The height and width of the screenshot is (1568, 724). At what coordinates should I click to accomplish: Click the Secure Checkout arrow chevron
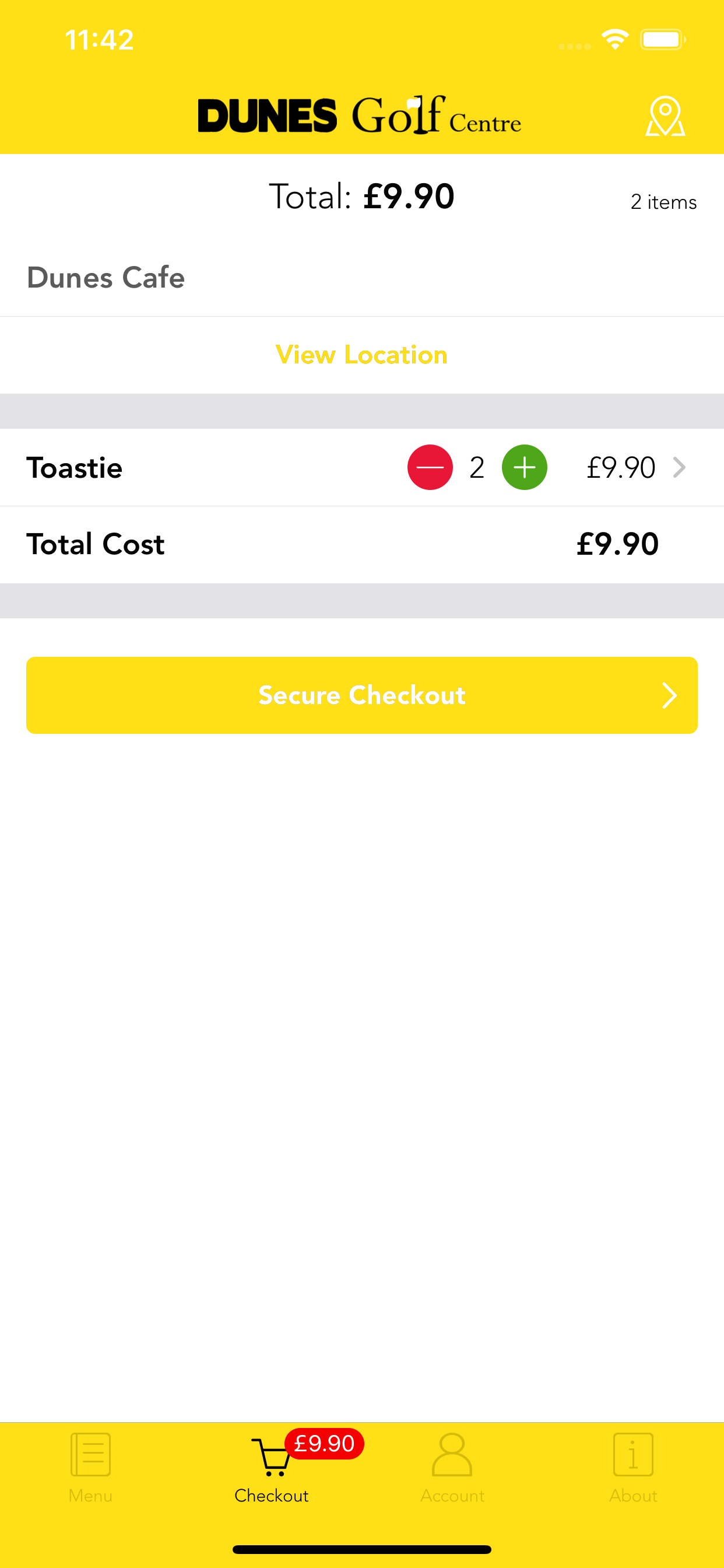click(x=669, y=695)
